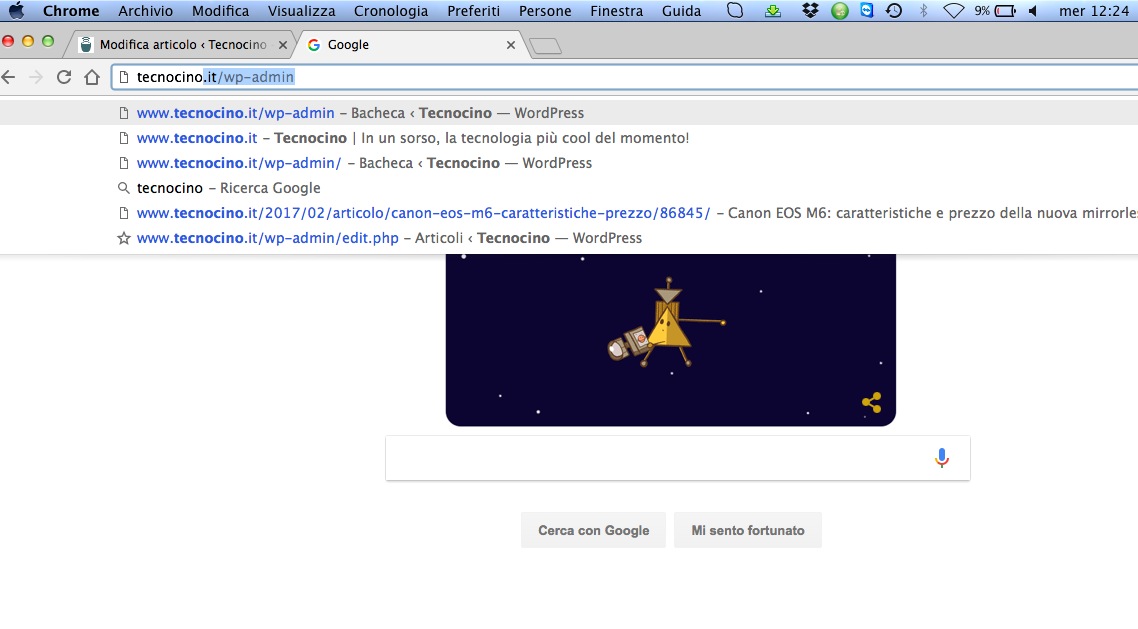Click the voice search microphone icon
Image resolution: width=1138 pixels, height=629 pixels.
(x=941, y=458)
